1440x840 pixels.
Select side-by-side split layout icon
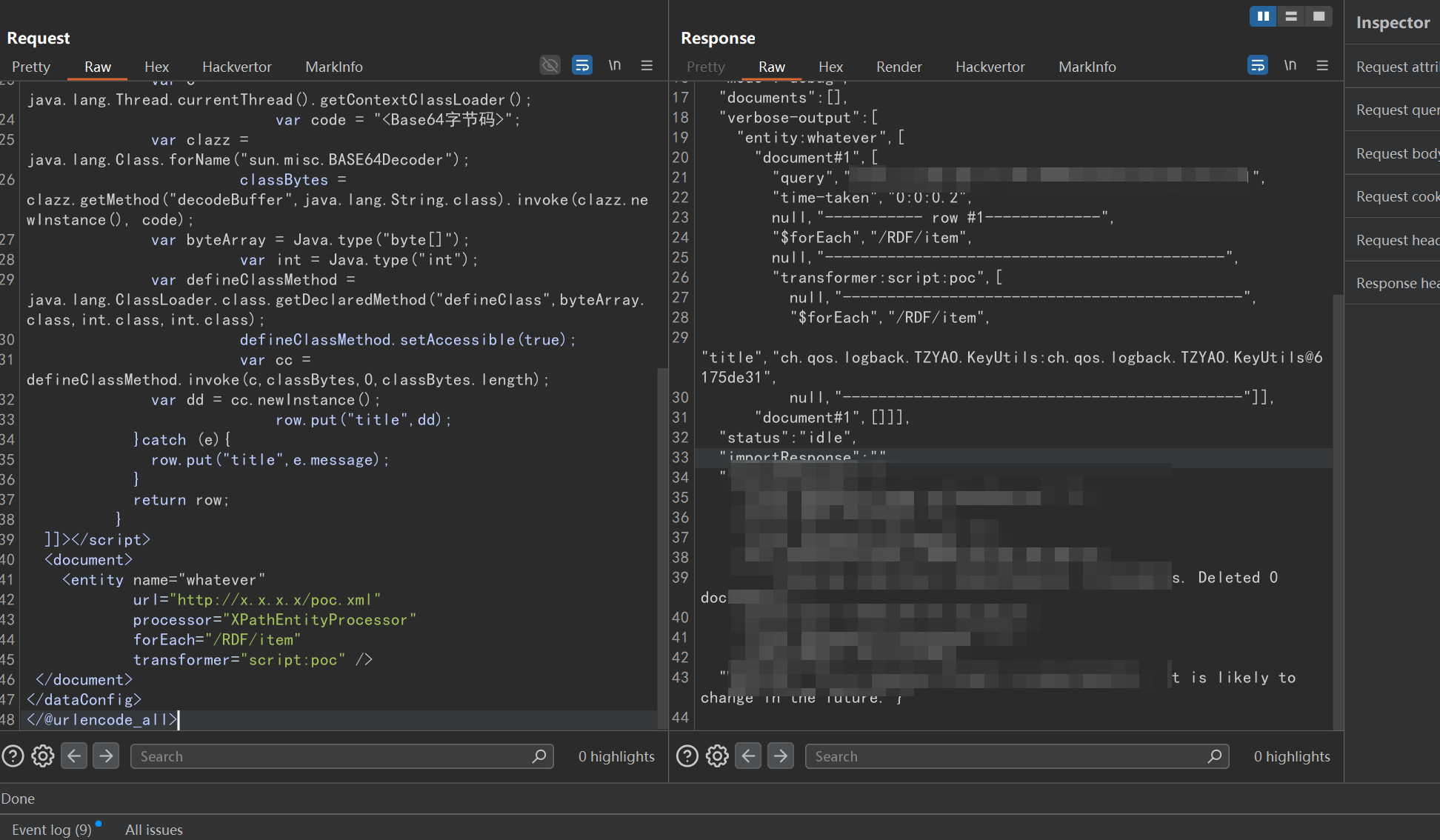click(1263, 16)
